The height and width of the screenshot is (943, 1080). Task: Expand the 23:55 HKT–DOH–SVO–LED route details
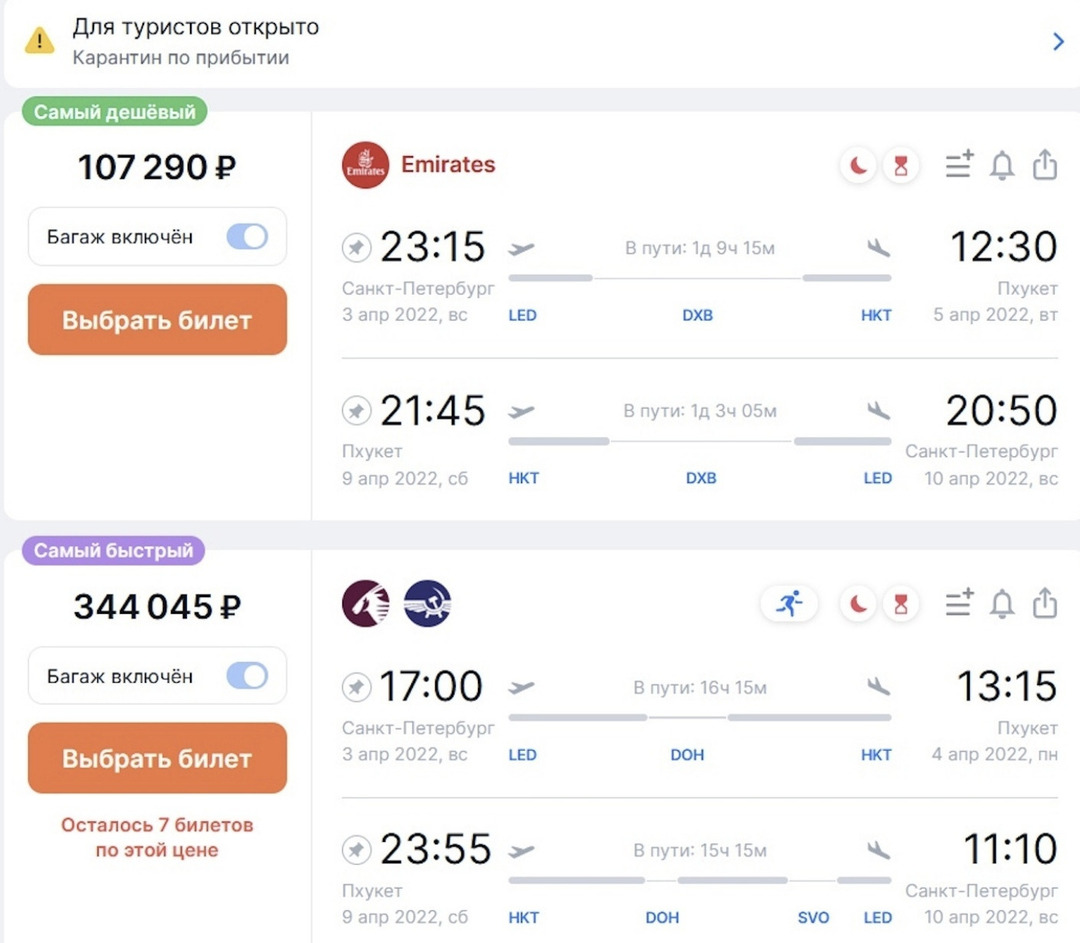[699, 880]
